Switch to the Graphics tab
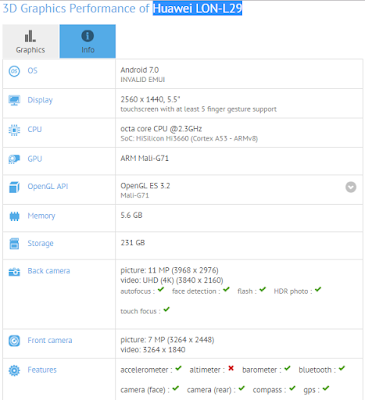This screenshot has width=365, height=400. point(31,41)
